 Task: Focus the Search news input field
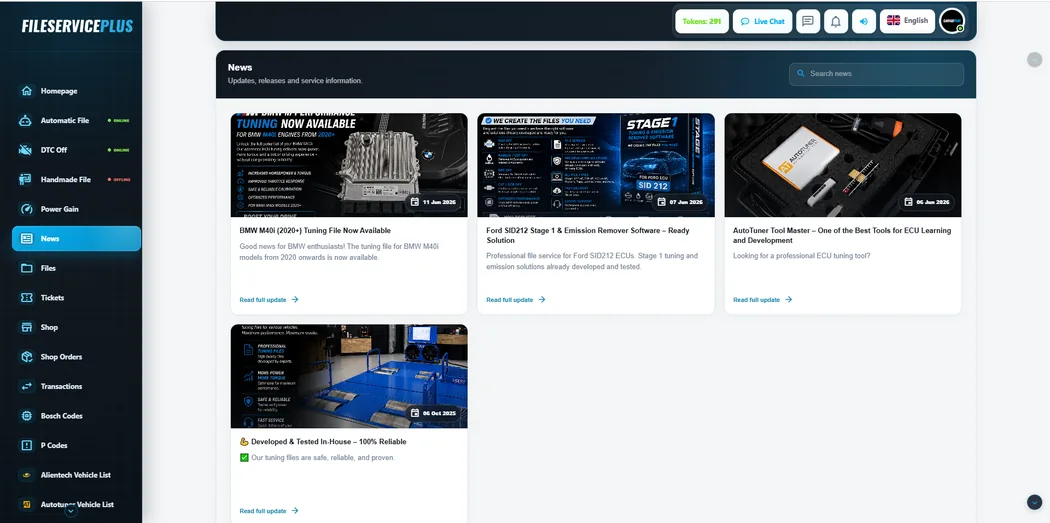877,74
